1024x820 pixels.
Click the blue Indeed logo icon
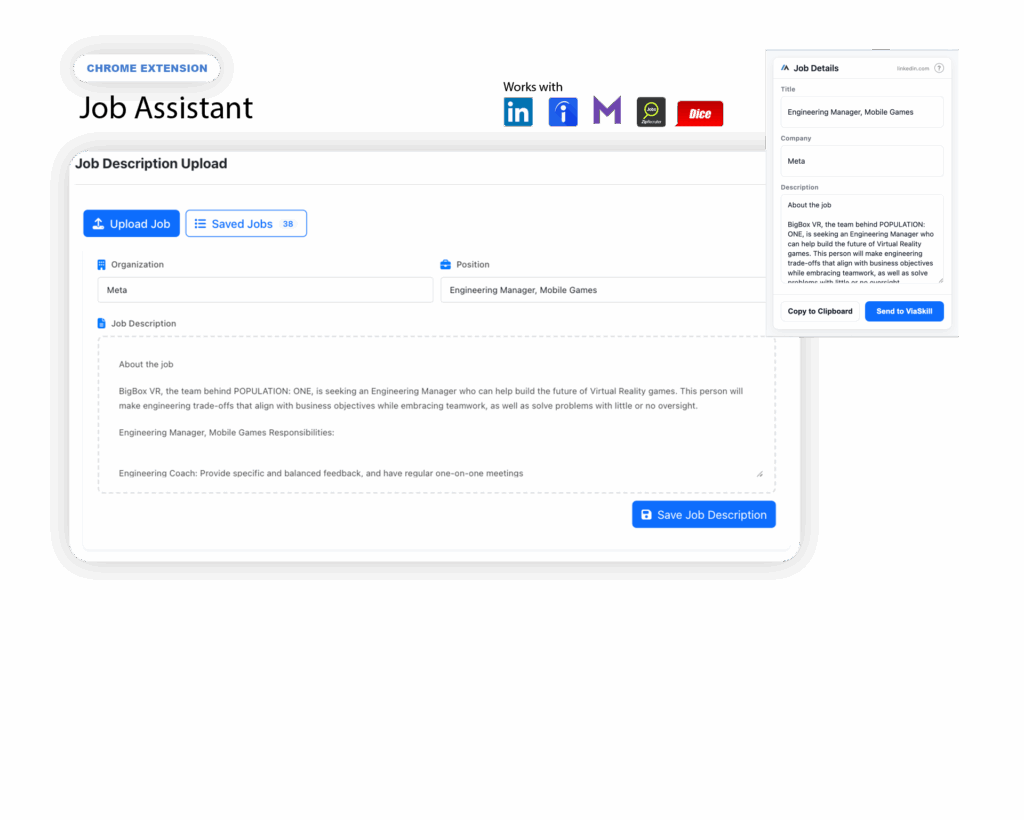coord(563,112)
